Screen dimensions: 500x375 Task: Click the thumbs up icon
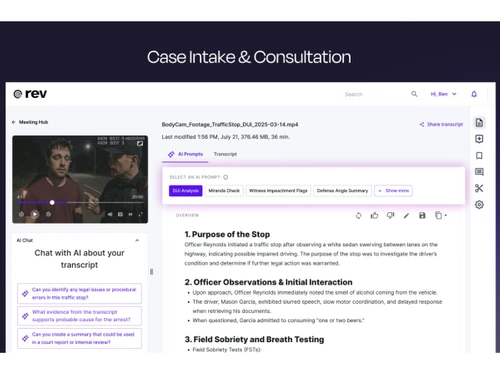pyautogui.click(x=374, y=216)
